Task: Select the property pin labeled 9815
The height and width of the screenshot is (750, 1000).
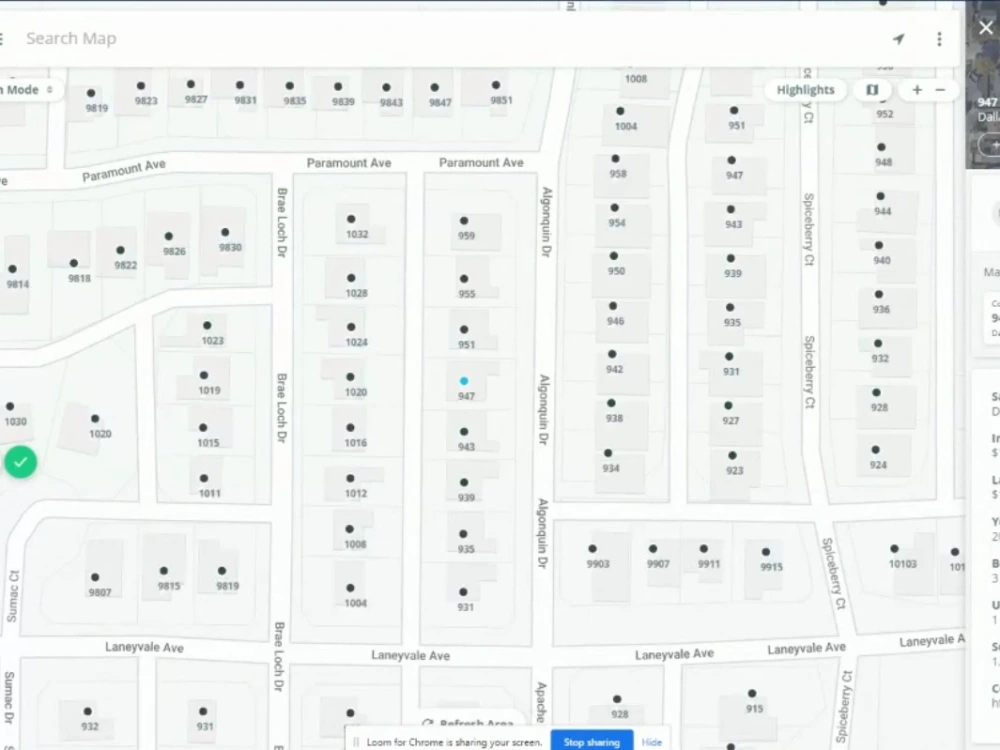Action: pyautogui.click(x=164, y=571)
